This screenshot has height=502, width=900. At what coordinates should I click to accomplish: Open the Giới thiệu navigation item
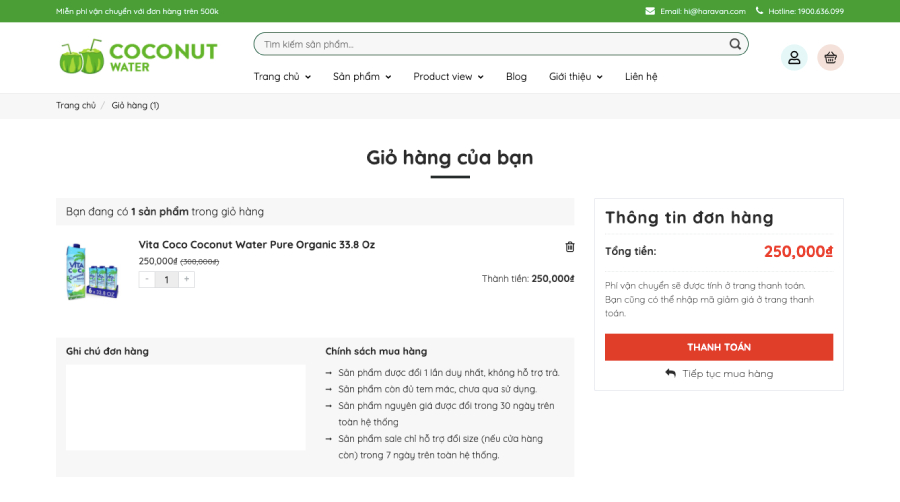(x=569, y=76)
